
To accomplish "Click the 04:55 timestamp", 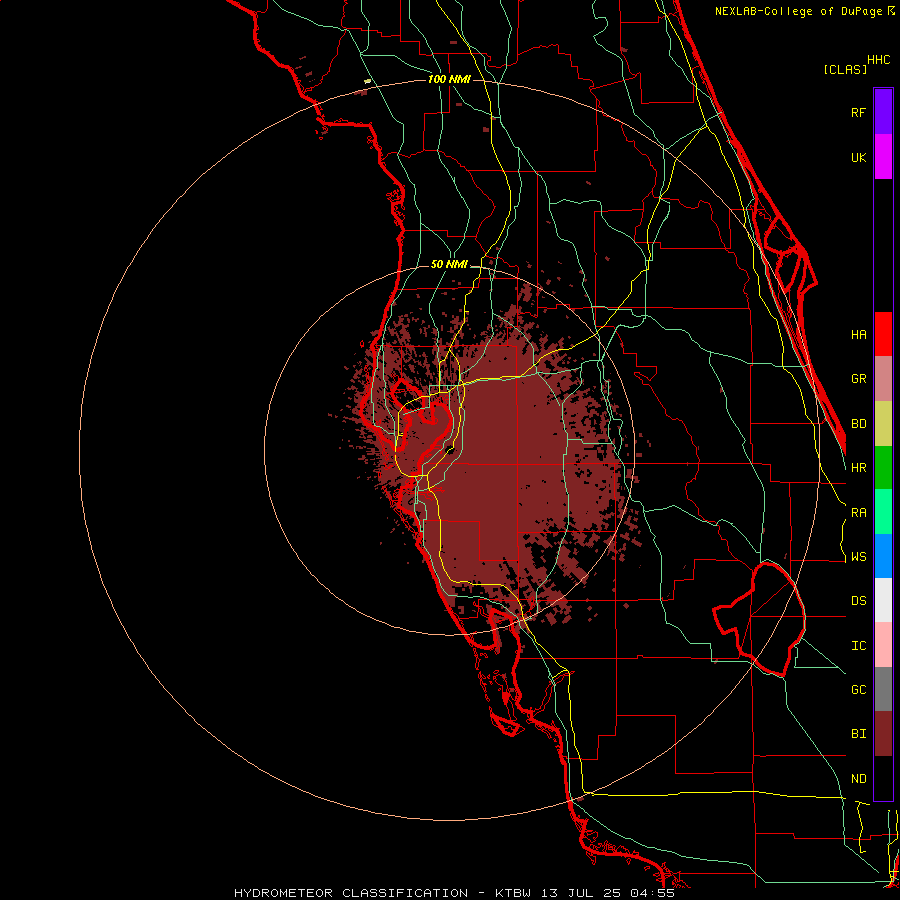I will coord(653,893).
